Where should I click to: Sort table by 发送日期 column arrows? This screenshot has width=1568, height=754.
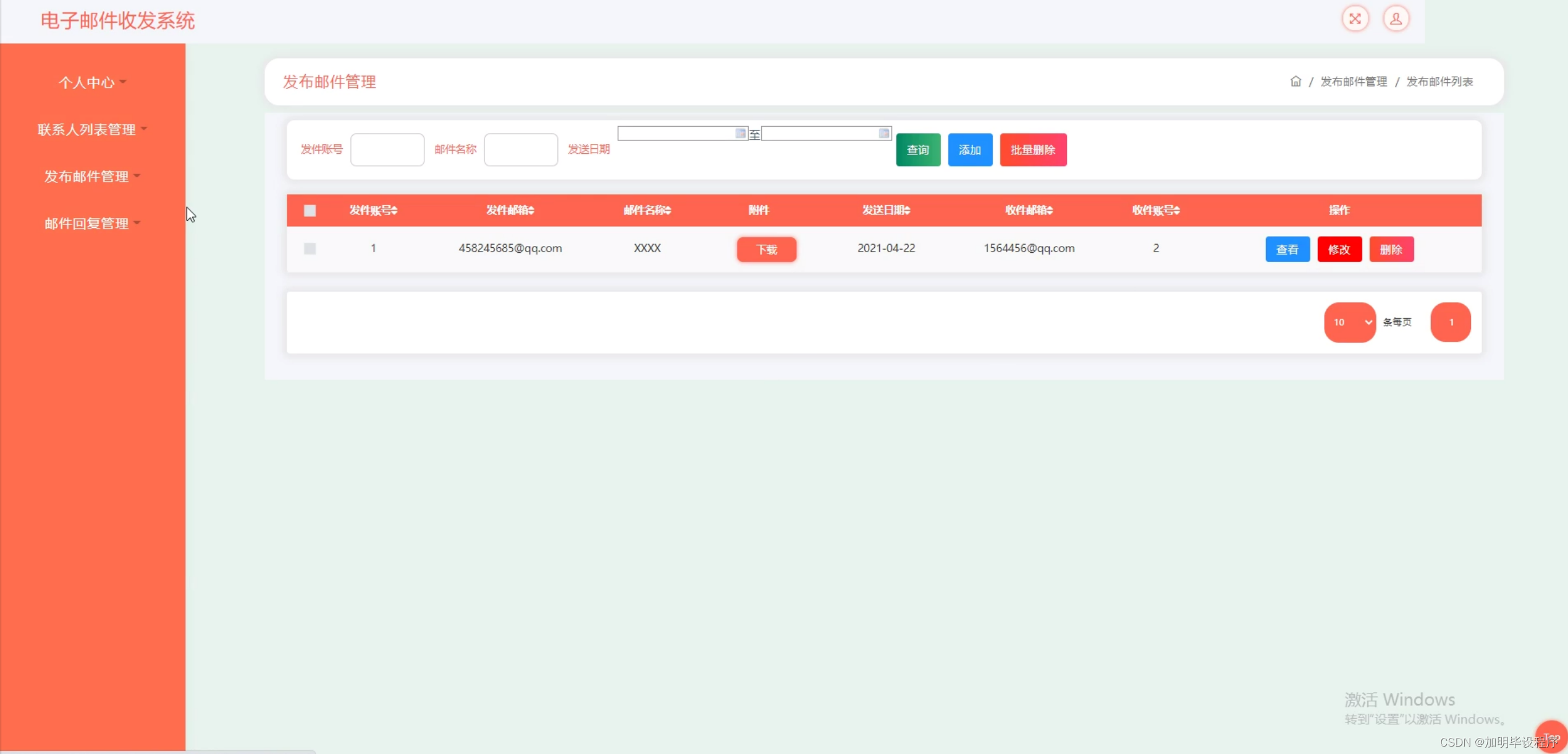[x=907, y=211]
